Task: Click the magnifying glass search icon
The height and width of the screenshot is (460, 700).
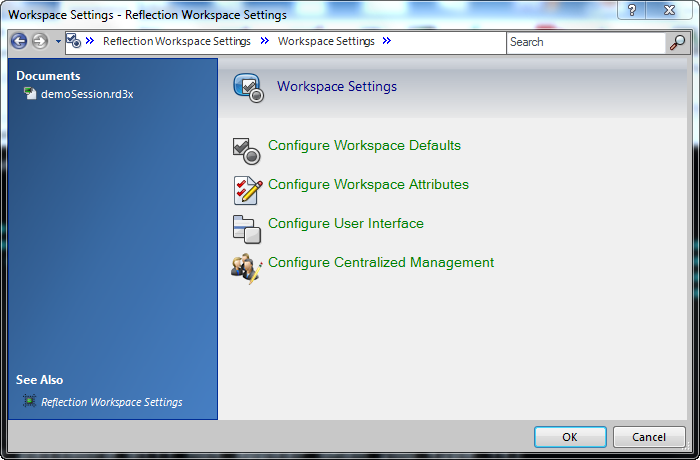Action: (x=677, y=42)
